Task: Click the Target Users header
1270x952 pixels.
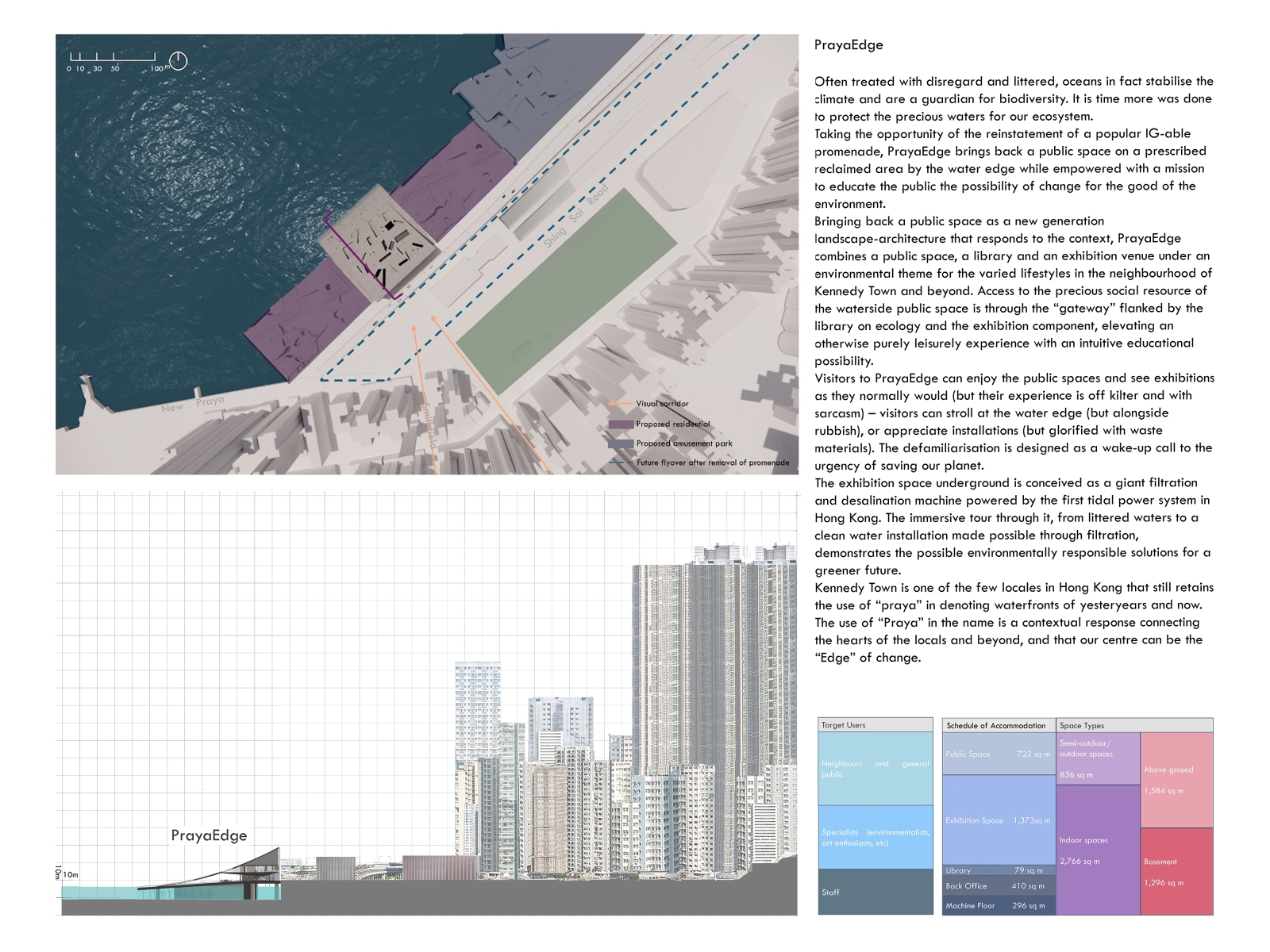Action: [875, 725]
